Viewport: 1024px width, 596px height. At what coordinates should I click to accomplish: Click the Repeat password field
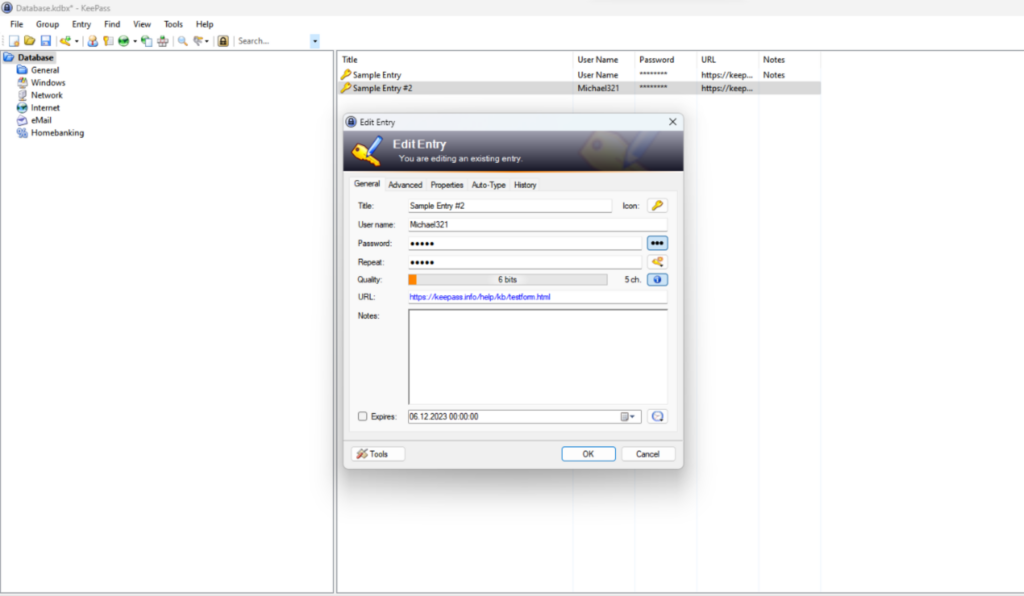(525, 262)
